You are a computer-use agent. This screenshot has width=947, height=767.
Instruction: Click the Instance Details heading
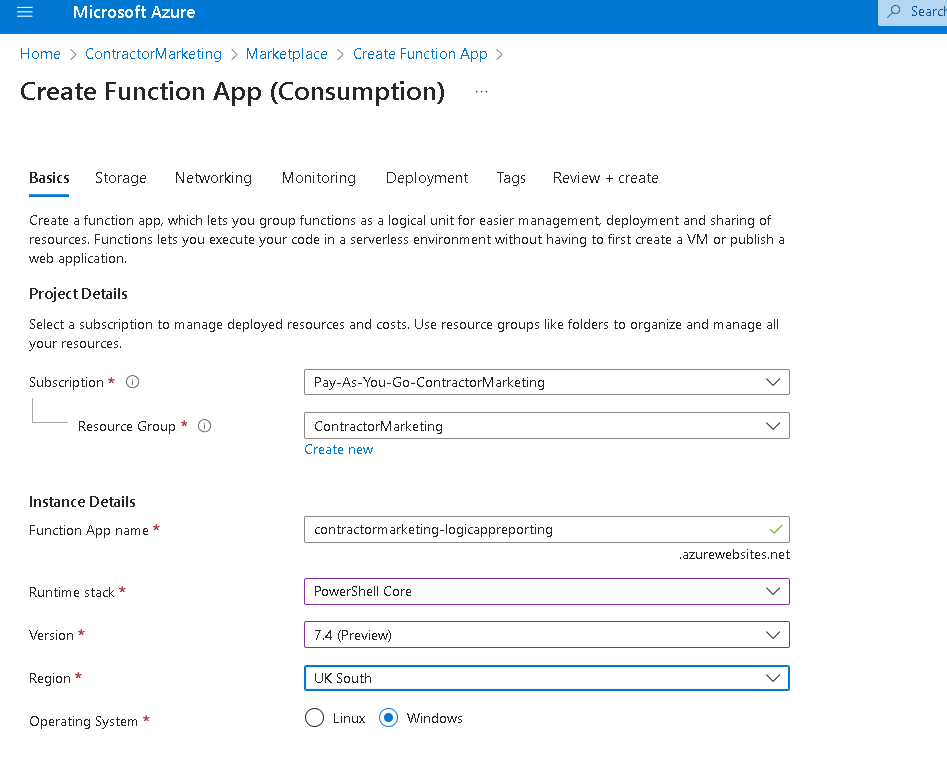82,502
